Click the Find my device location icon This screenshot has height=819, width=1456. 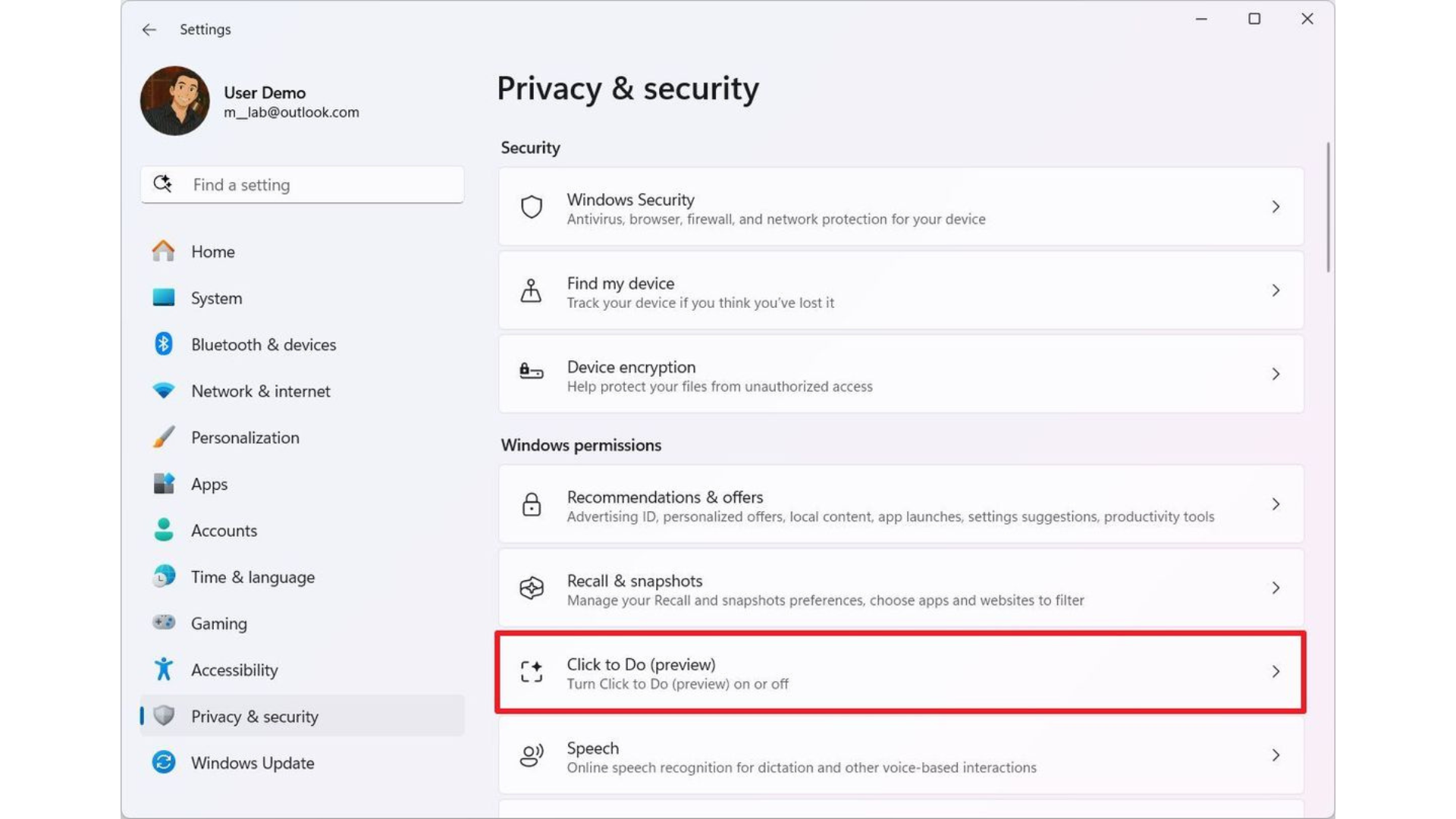pyautogui.click(x=532, y=290)
